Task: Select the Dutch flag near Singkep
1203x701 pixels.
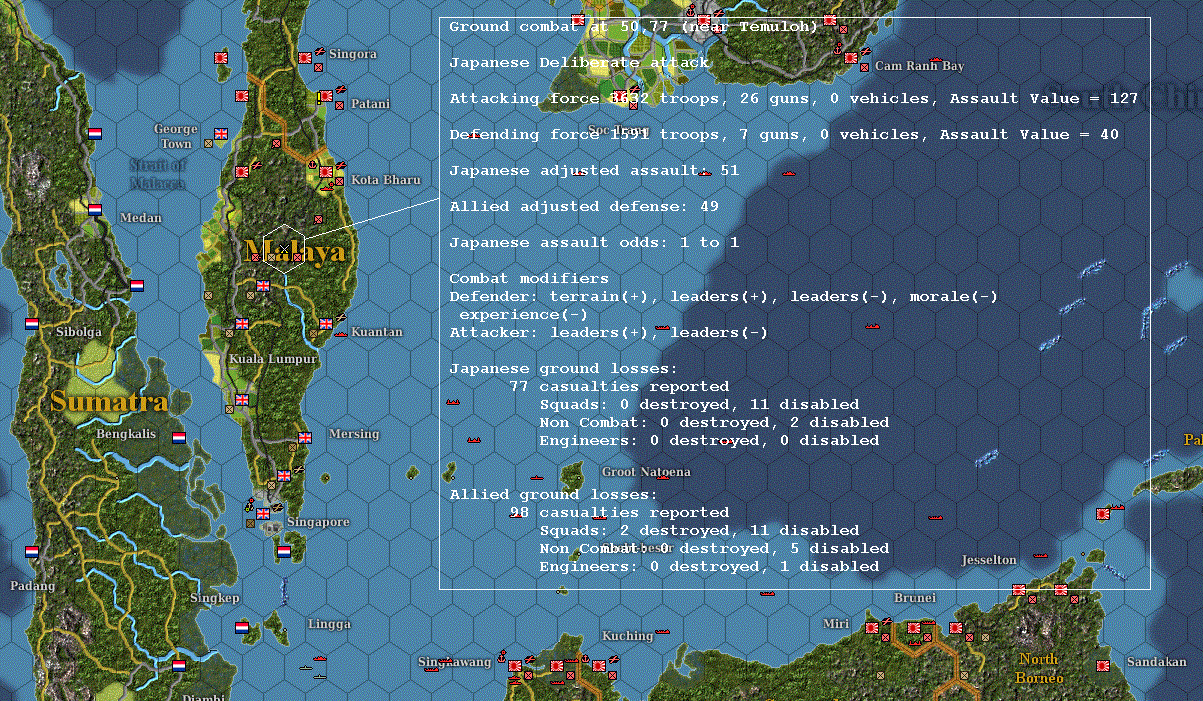Action: click(x=241, y=627)
